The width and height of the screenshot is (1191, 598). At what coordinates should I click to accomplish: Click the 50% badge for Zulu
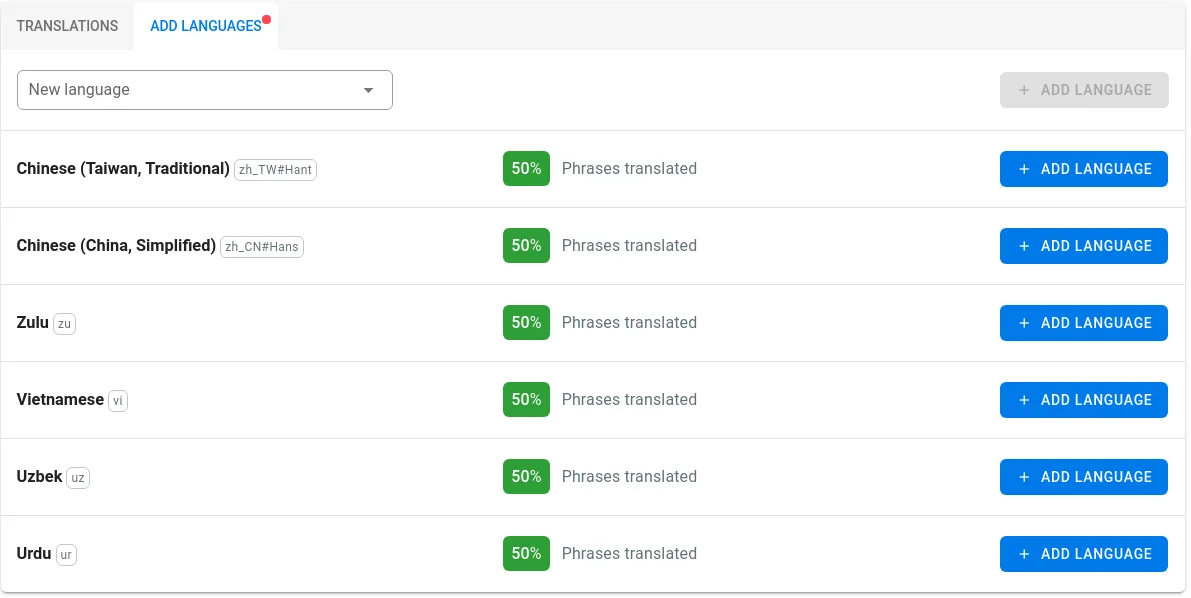click(x=526, y=322)
